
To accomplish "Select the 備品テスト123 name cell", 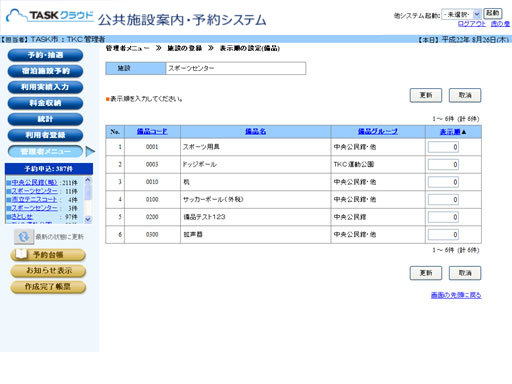I will tap(256, 217).
